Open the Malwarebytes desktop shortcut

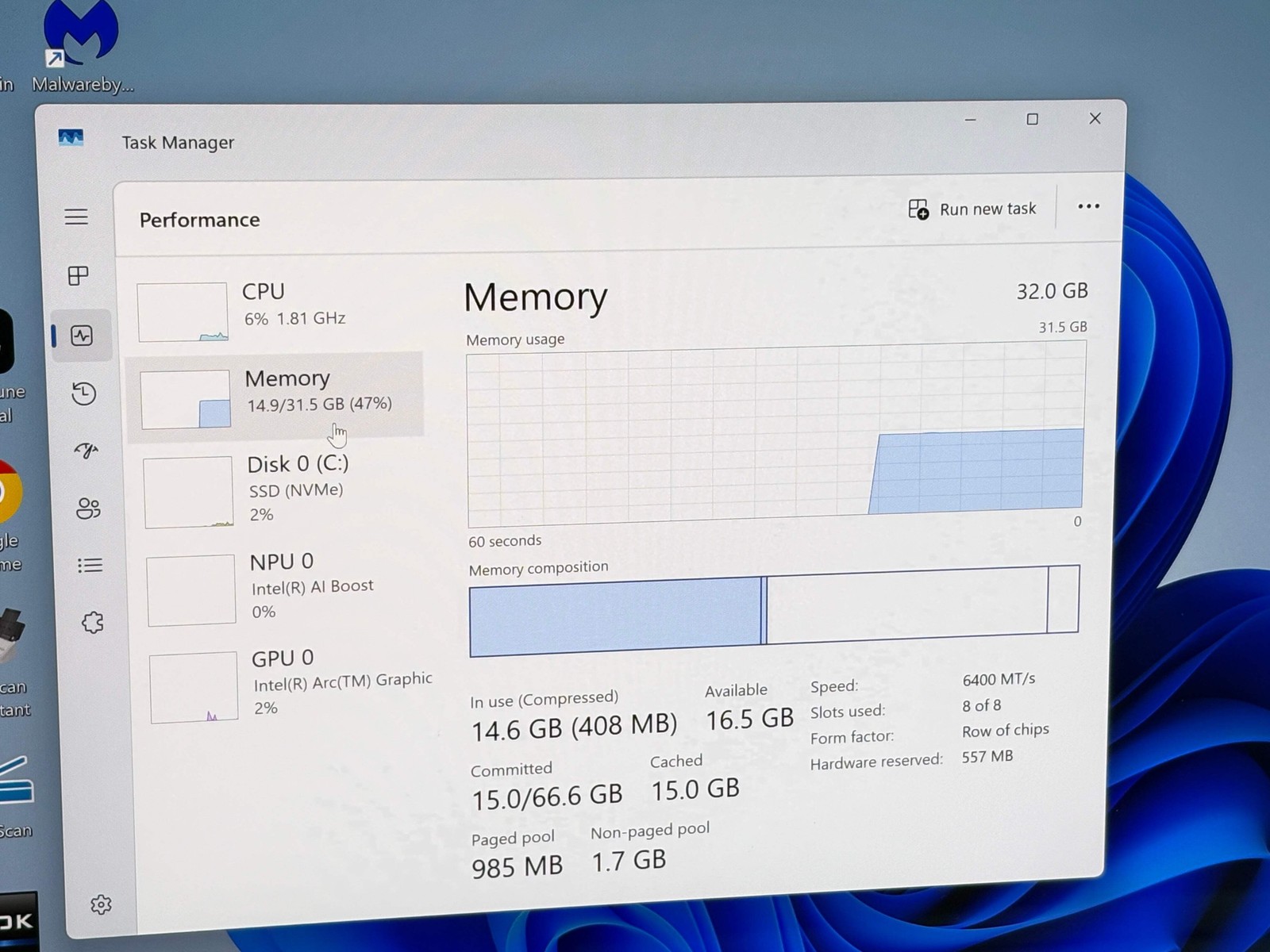click(82, 48)
